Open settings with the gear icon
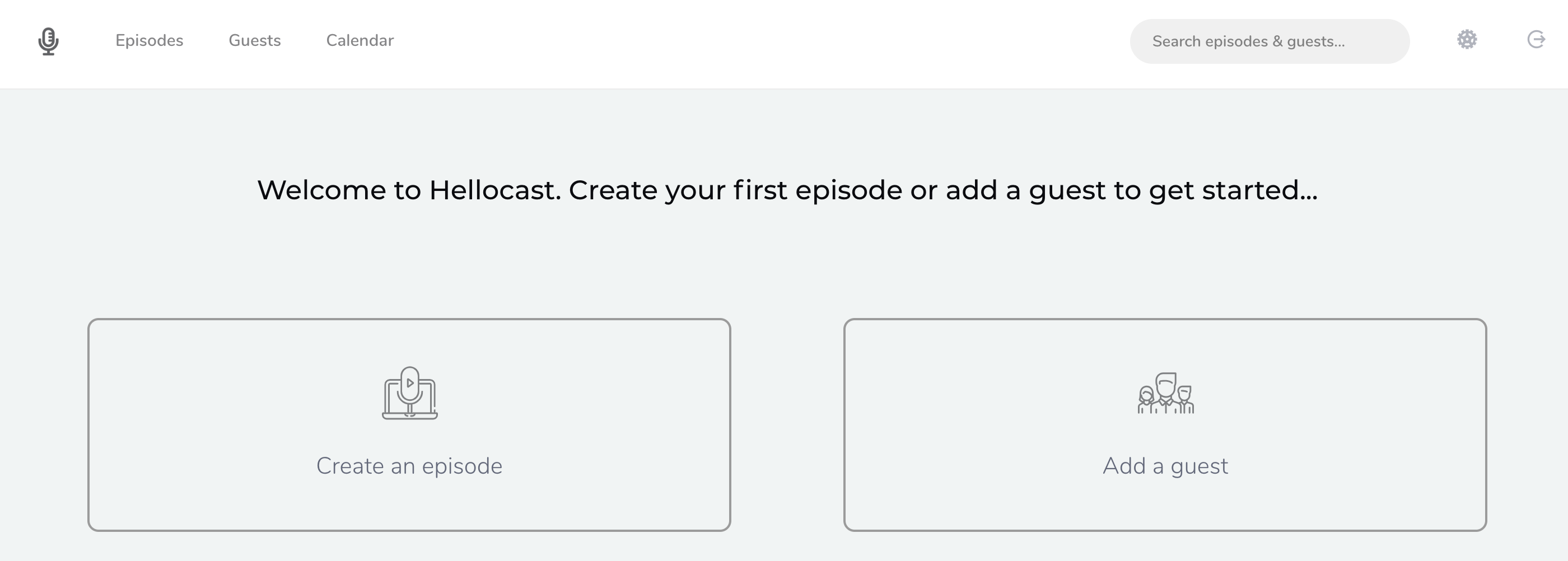 pos(1467,40)
